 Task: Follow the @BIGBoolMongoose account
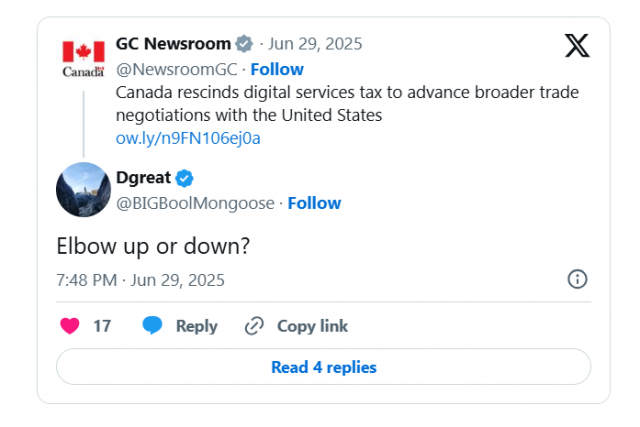coord(314,203)
